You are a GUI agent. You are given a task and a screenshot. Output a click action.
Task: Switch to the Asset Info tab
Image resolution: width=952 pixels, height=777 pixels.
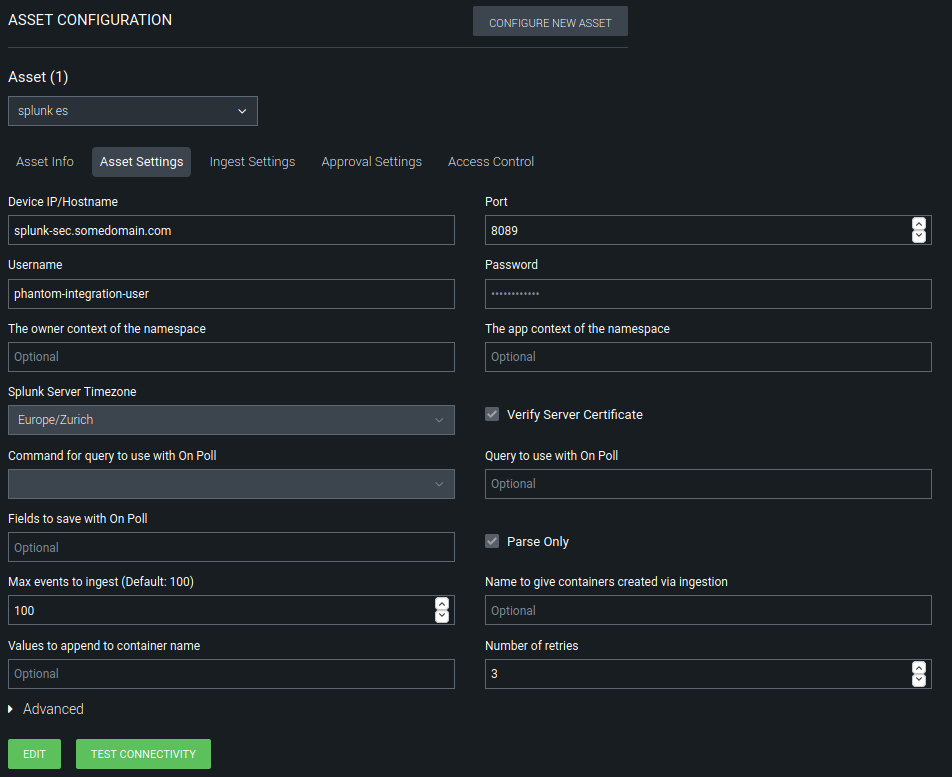tap(45, 162)
